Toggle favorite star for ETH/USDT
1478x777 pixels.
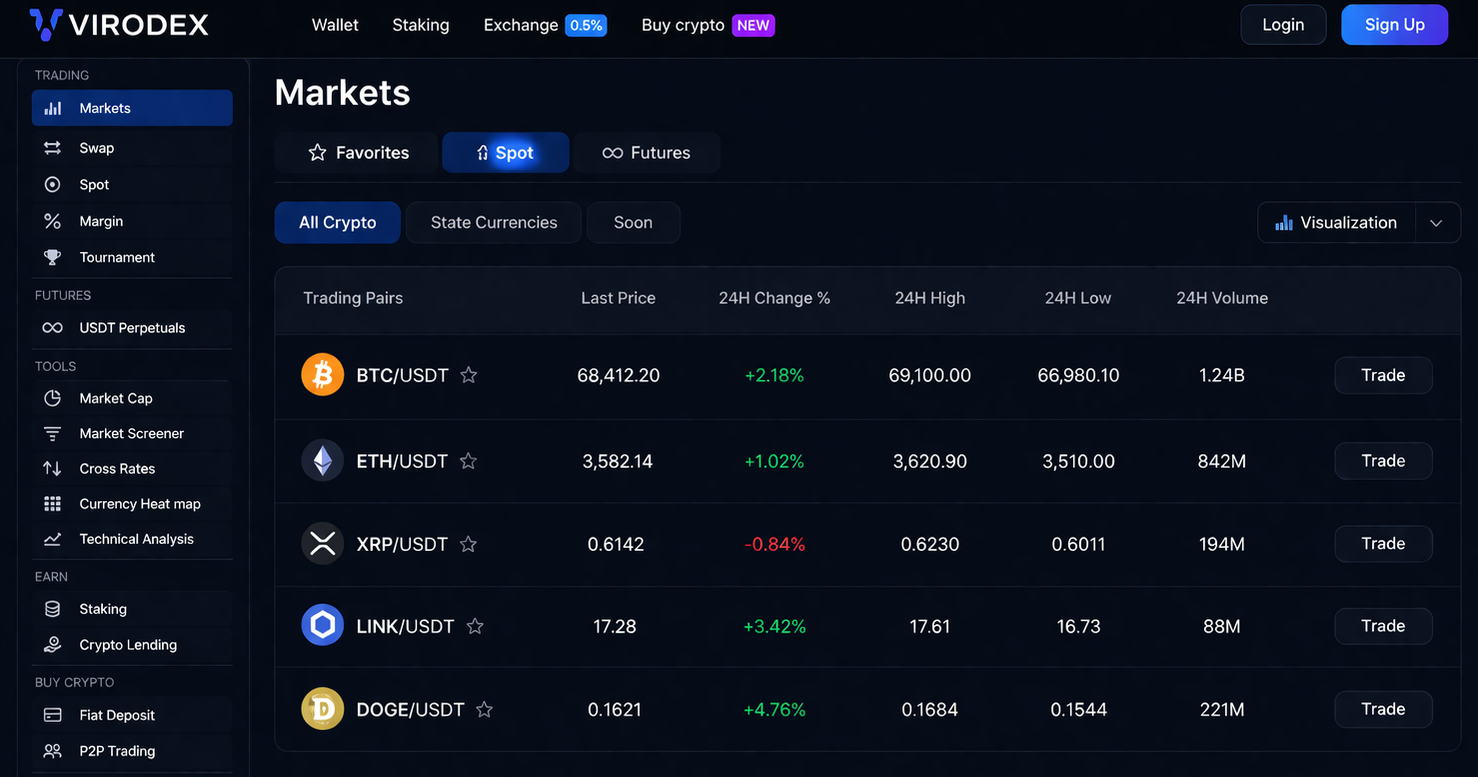(468, 461)
